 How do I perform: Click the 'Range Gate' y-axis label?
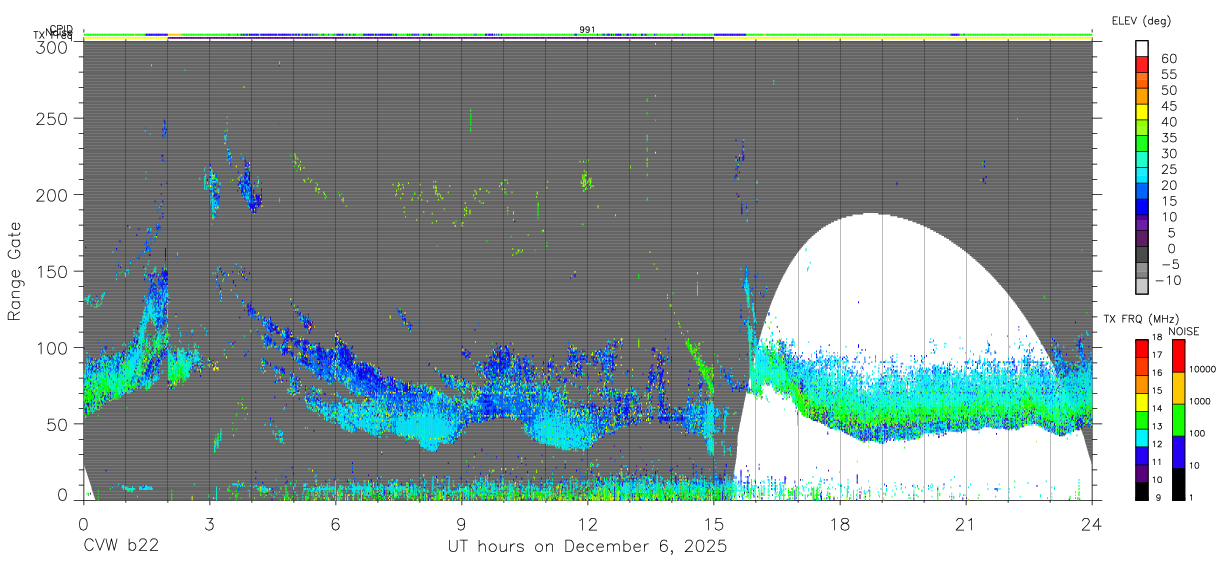tap(16, 273)
